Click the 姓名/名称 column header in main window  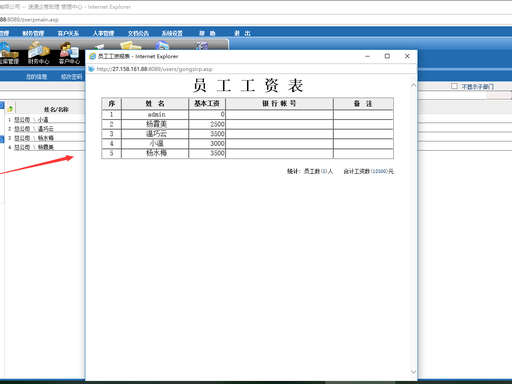[x=56, y=109]
